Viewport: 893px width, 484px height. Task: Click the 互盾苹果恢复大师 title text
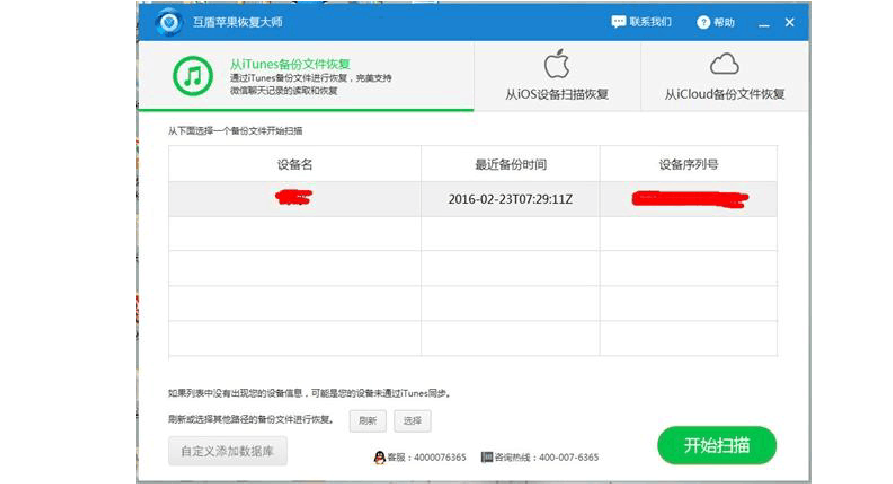coord(237,22)
